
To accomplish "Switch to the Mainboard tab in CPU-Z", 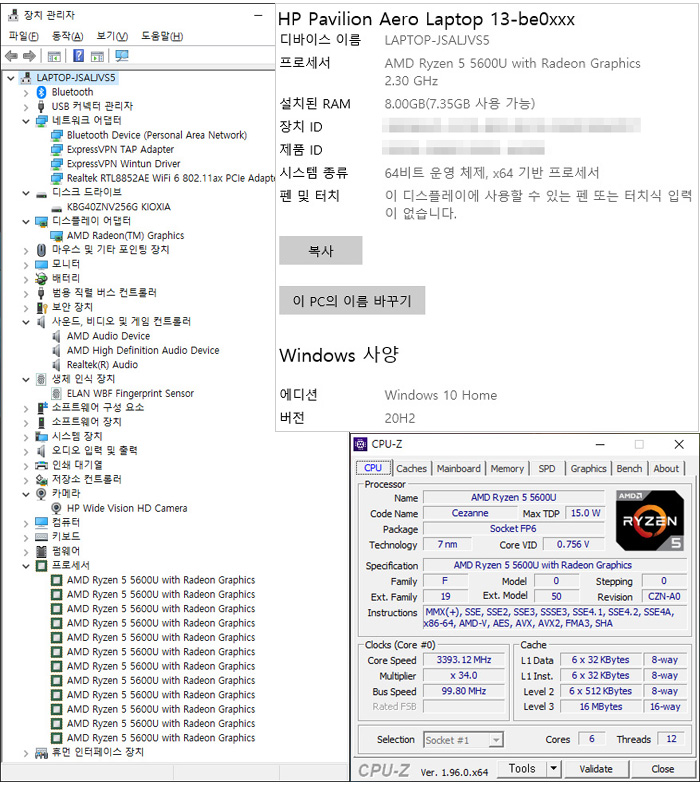I will tap(458, 469).
